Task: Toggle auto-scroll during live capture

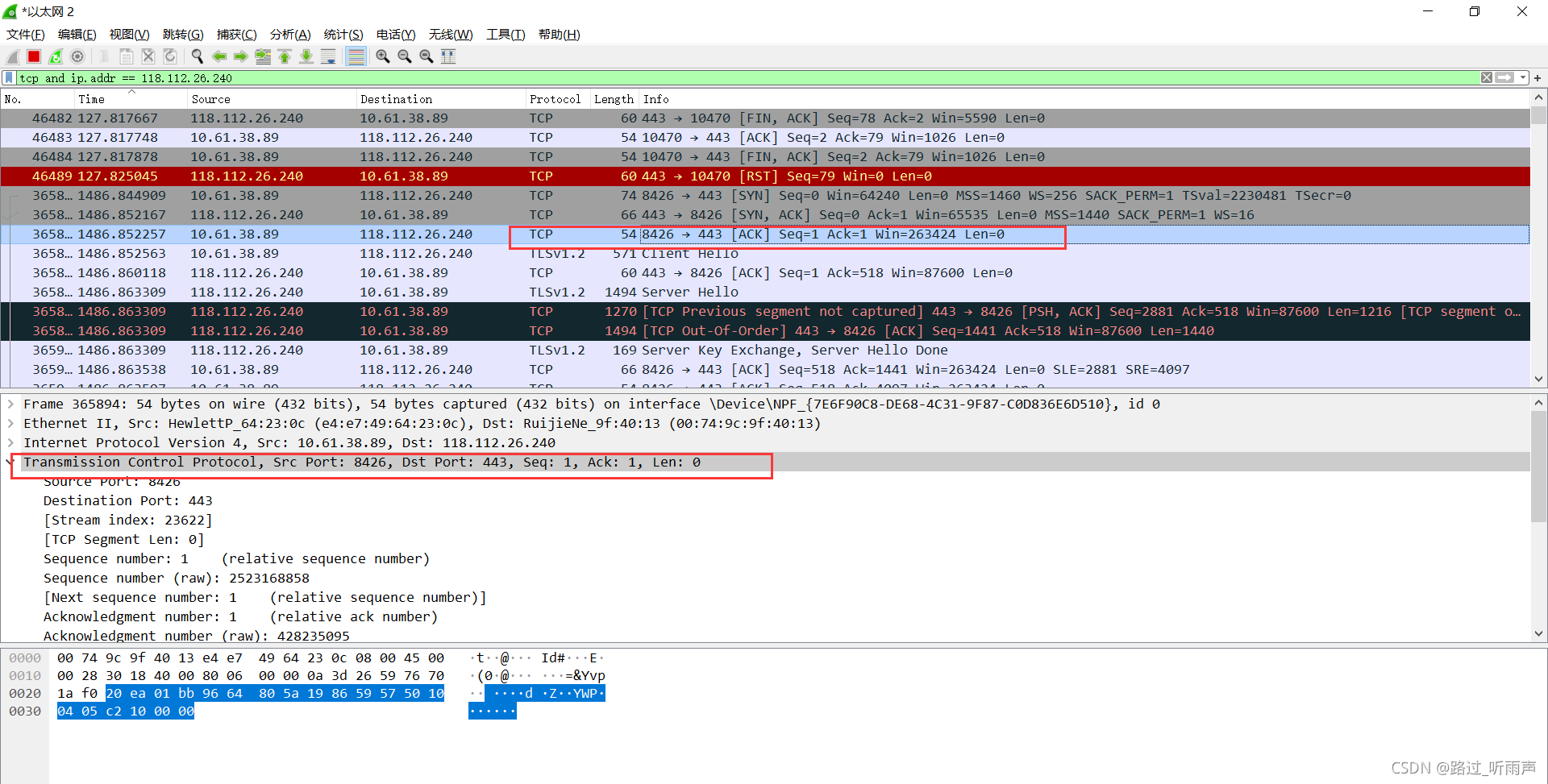Action: click(328, 56)
